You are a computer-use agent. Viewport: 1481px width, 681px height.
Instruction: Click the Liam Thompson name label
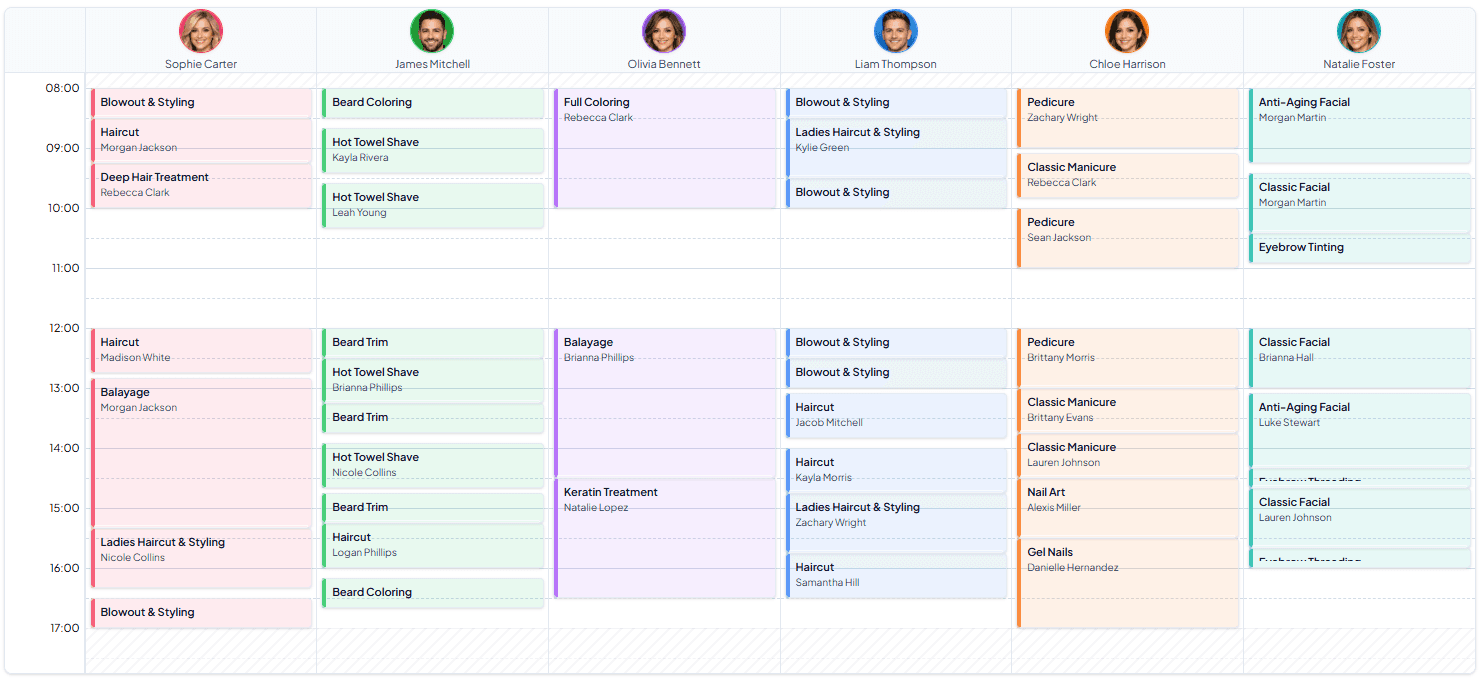pyautogui.click(x=895, y=63)
